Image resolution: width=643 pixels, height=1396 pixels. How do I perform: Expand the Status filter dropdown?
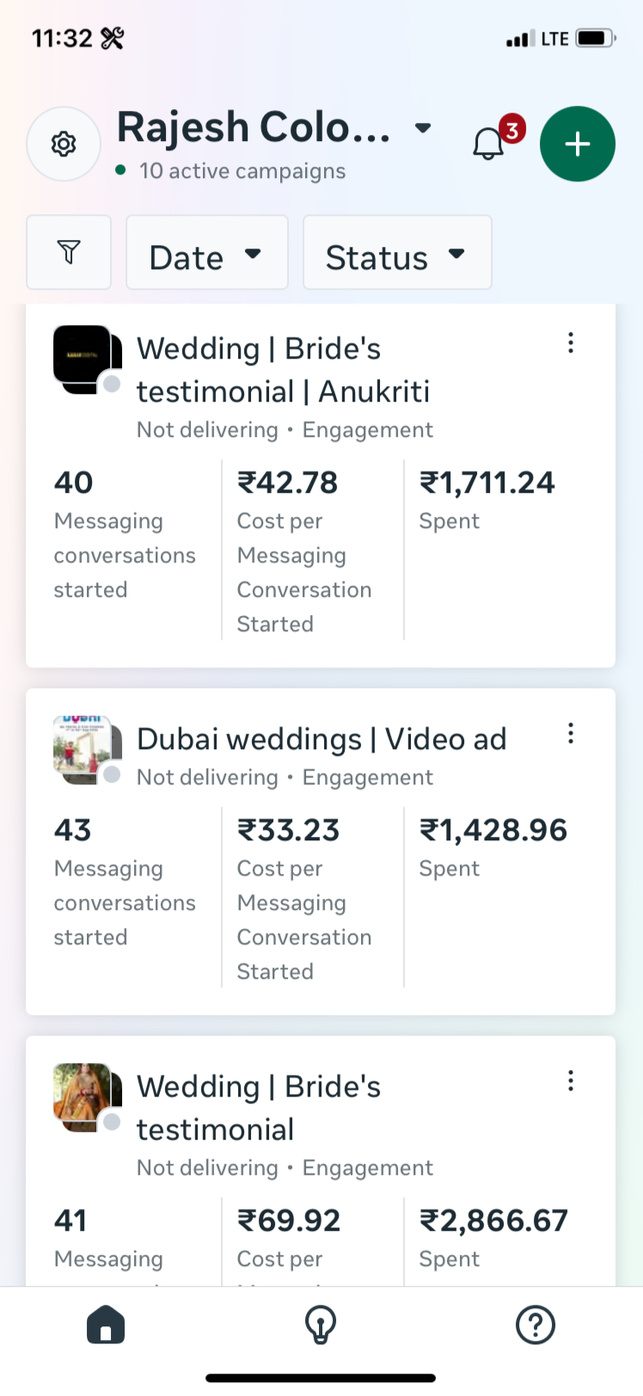(x=396, y=253)
